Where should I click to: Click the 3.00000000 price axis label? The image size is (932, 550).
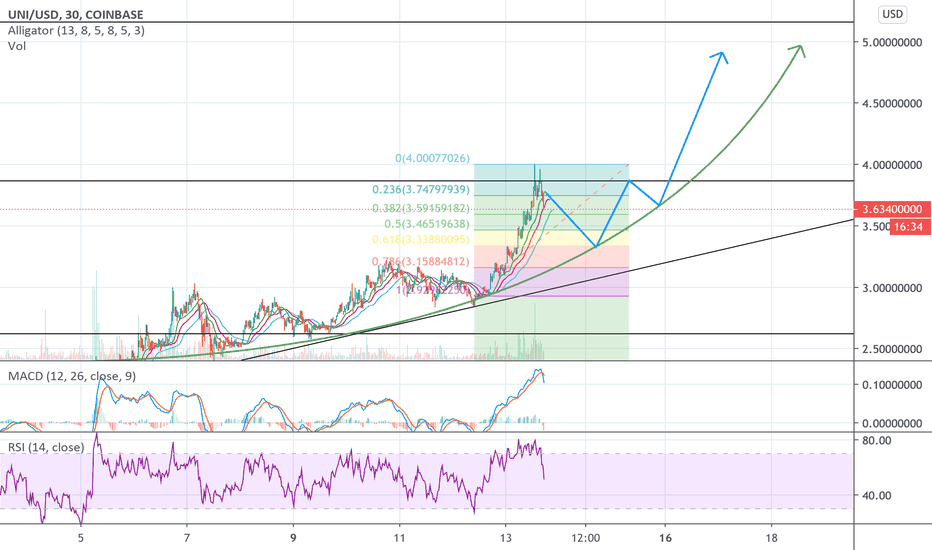[892, 288]
